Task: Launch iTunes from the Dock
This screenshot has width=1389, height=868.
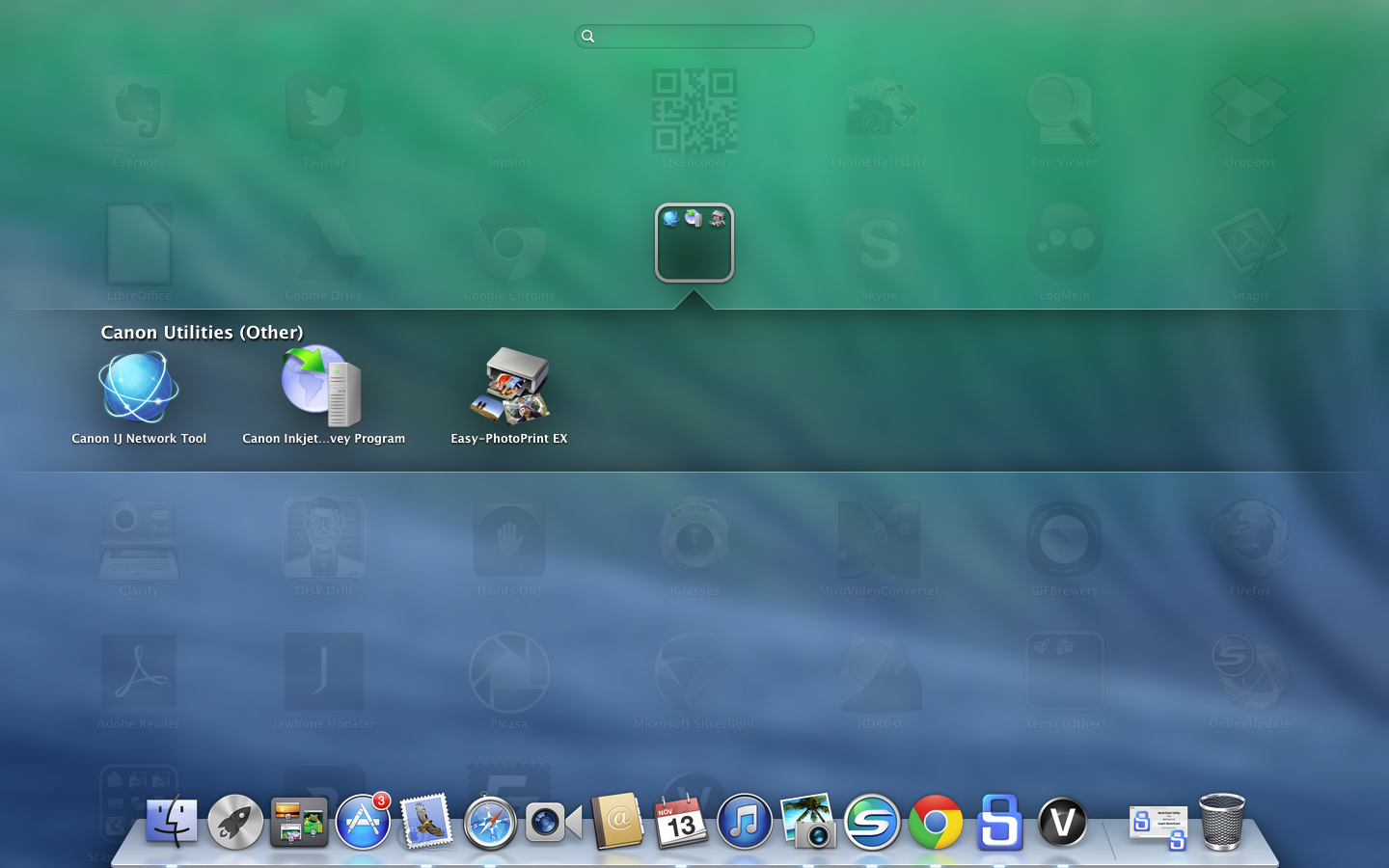Action: tap(745, 823)
